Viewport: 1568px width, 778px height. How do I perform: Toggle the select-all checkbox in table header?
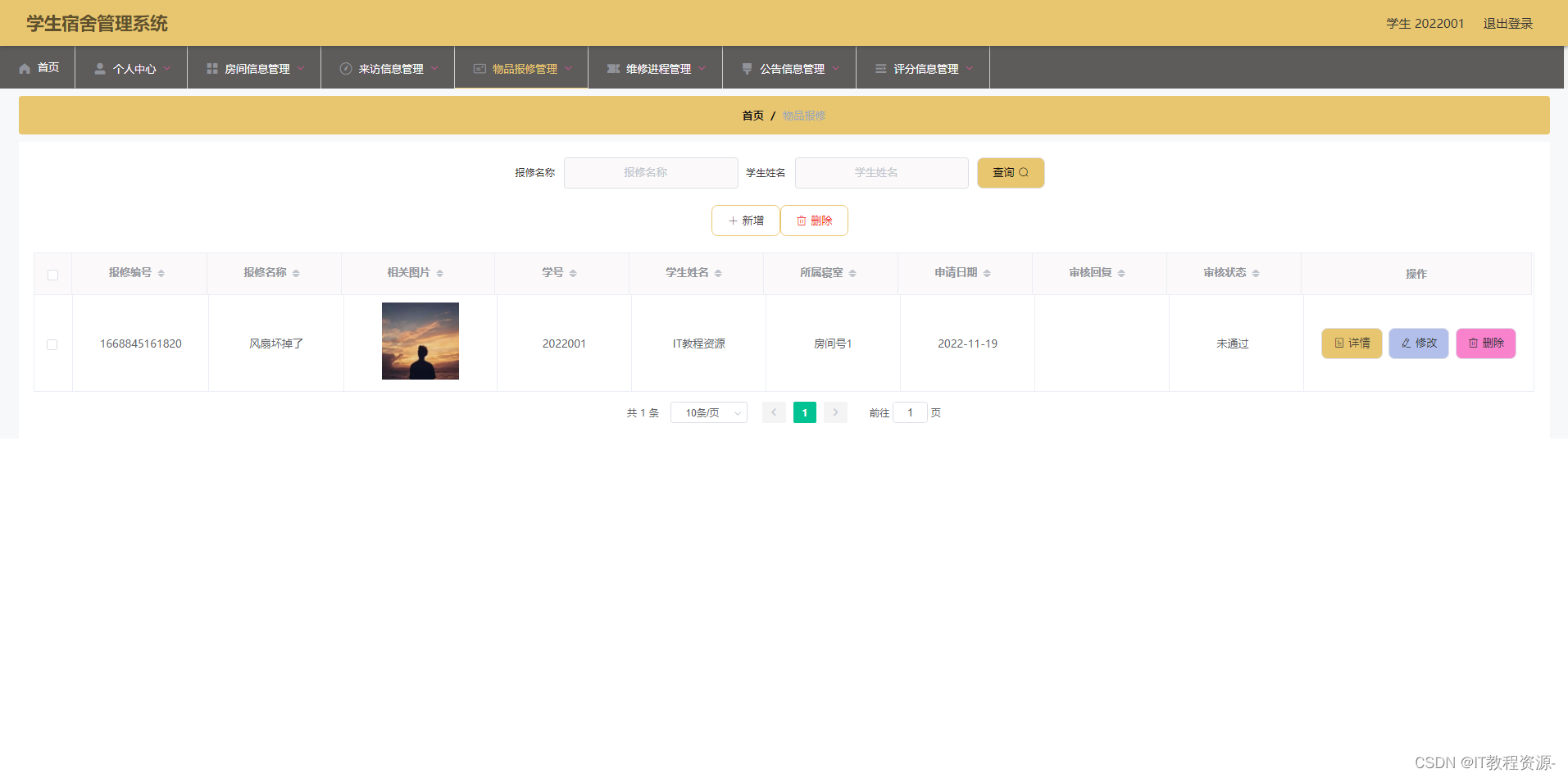53,275
